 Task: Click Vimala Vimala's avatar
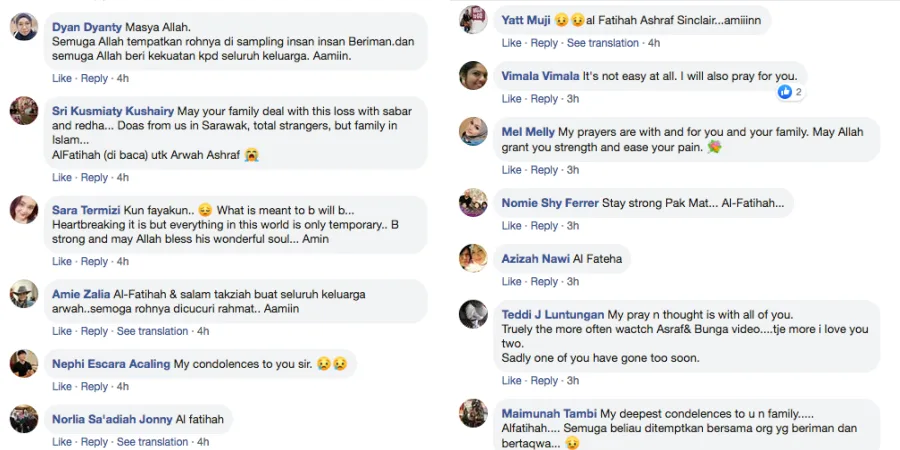473,75
